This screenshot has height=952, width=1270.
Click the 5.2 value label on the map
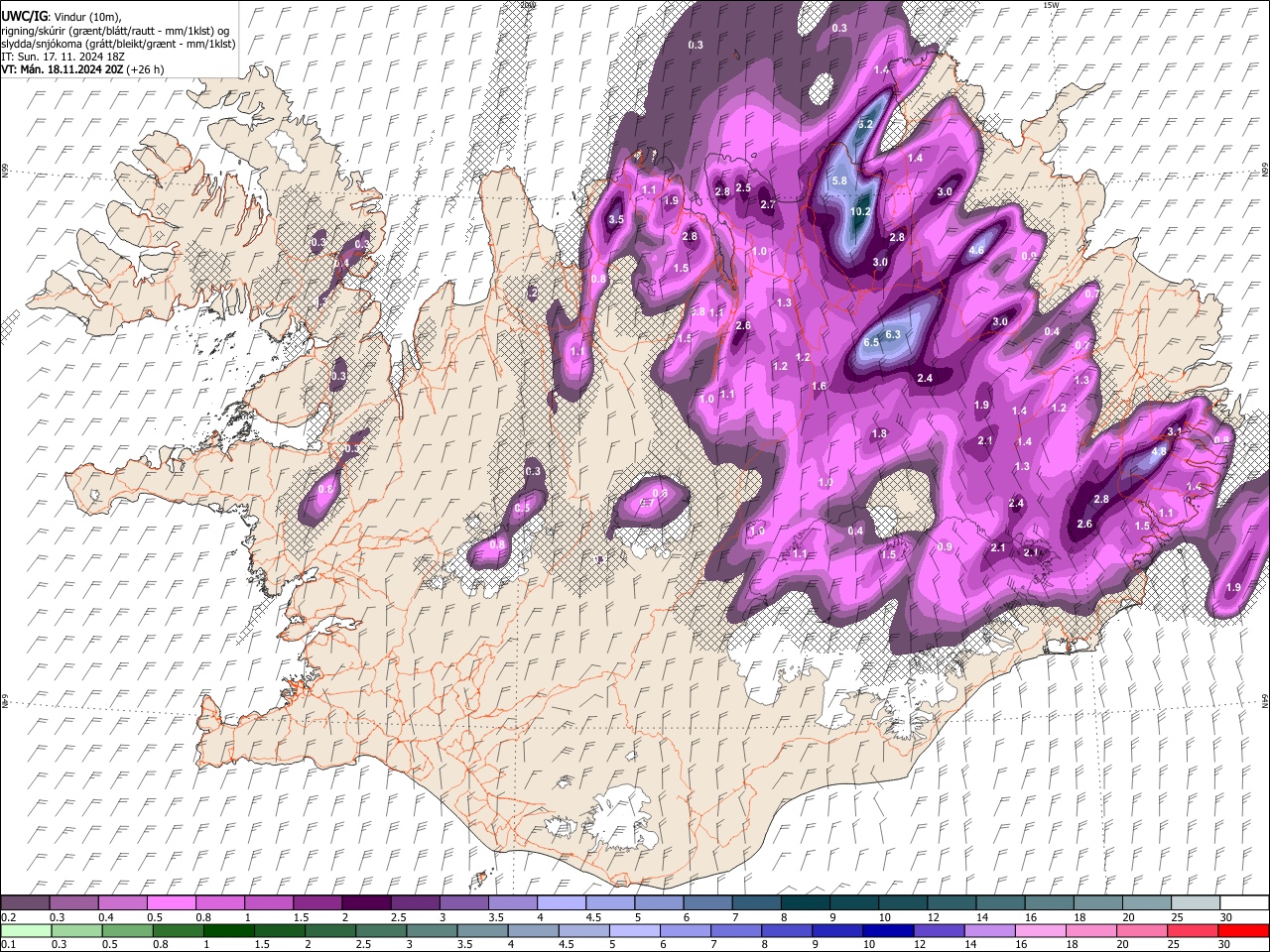(x=864, y=124)
